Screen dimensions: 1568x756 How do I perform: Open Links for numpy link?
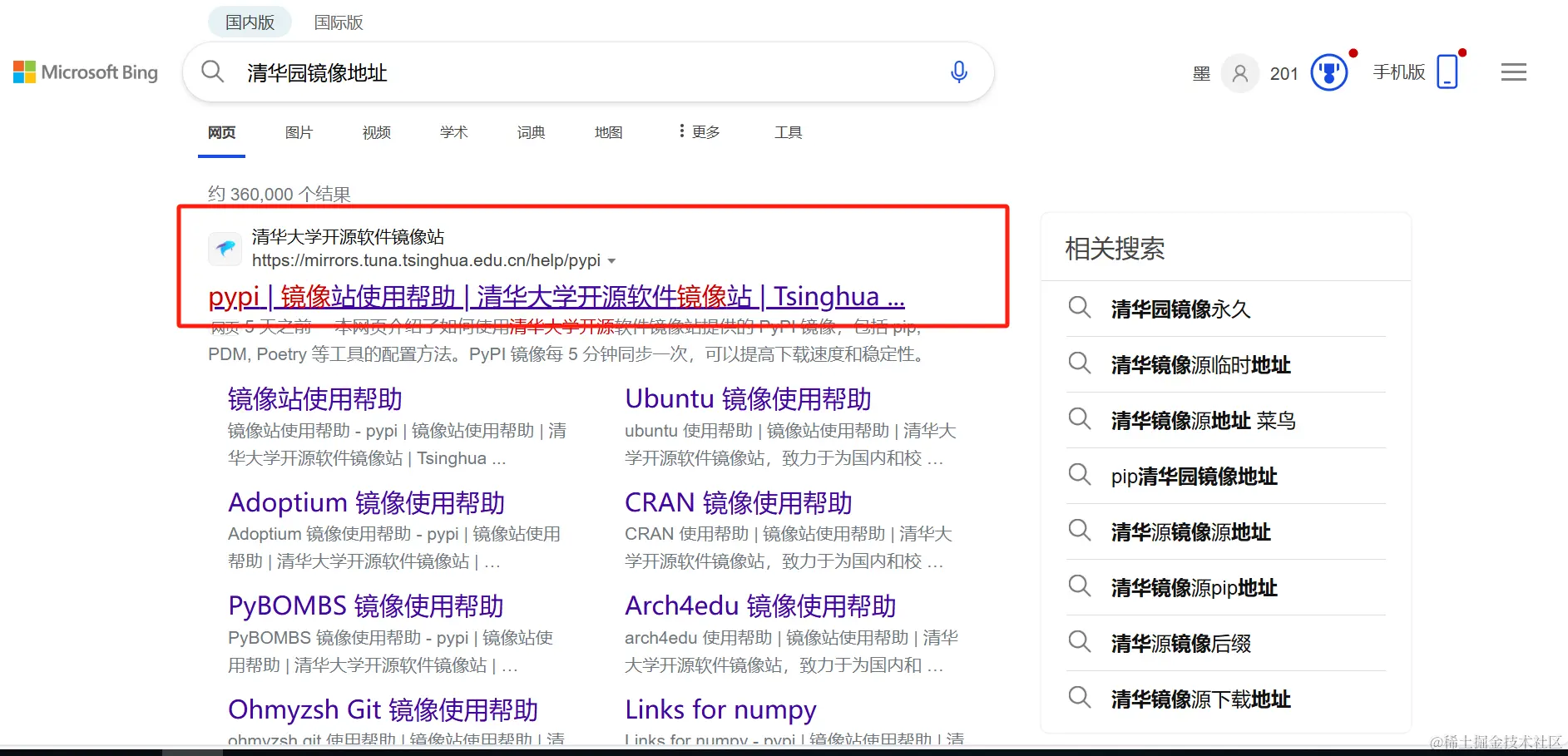pos(720,710)
